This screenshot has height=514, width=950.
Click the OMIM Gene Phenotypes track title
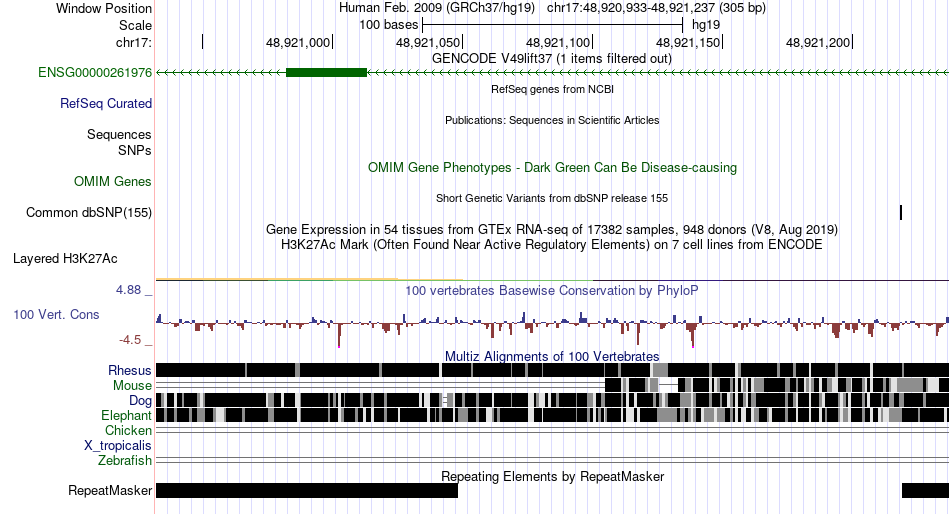coord(552,167)
